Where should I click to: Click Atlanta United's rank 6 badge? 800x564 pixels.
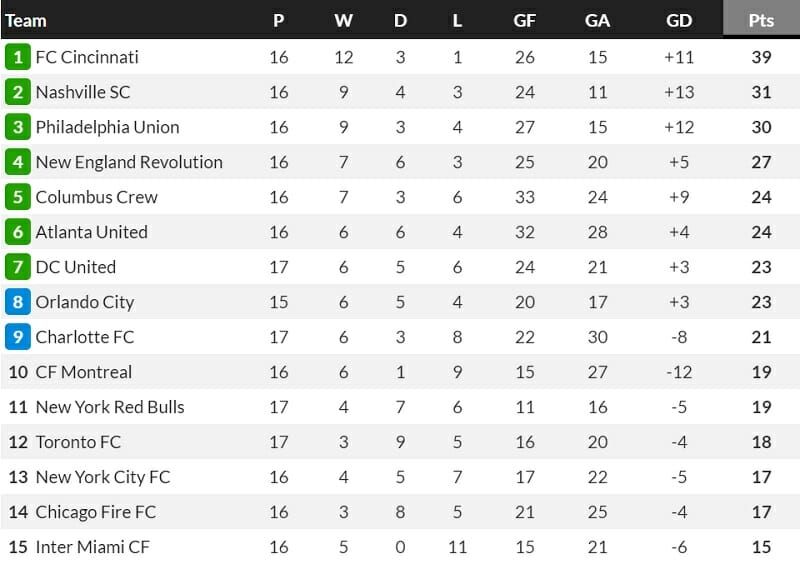click(17, 232)
